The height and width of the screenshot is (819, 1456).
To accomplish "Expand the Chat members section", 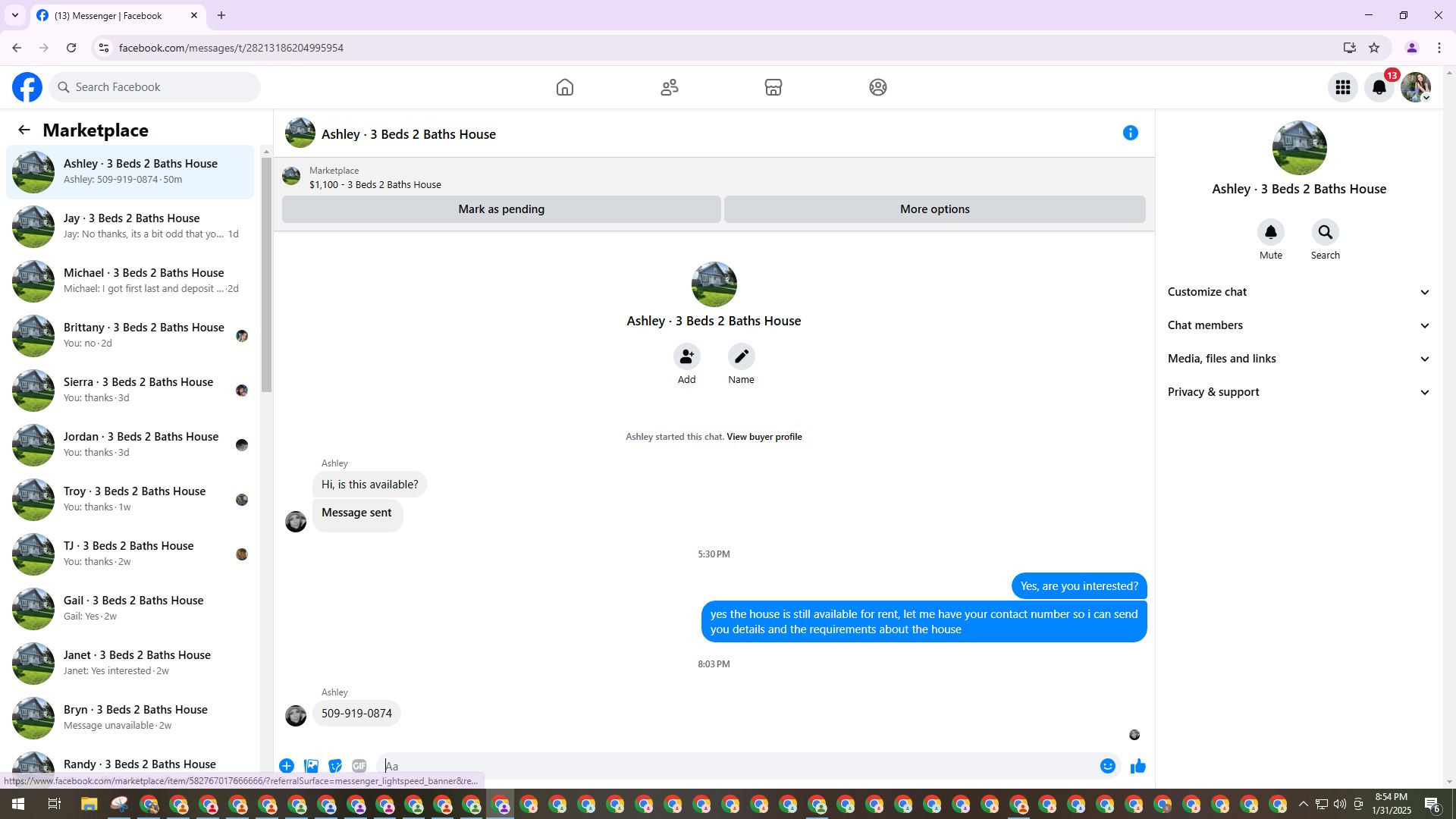I will click(1299, 325).
